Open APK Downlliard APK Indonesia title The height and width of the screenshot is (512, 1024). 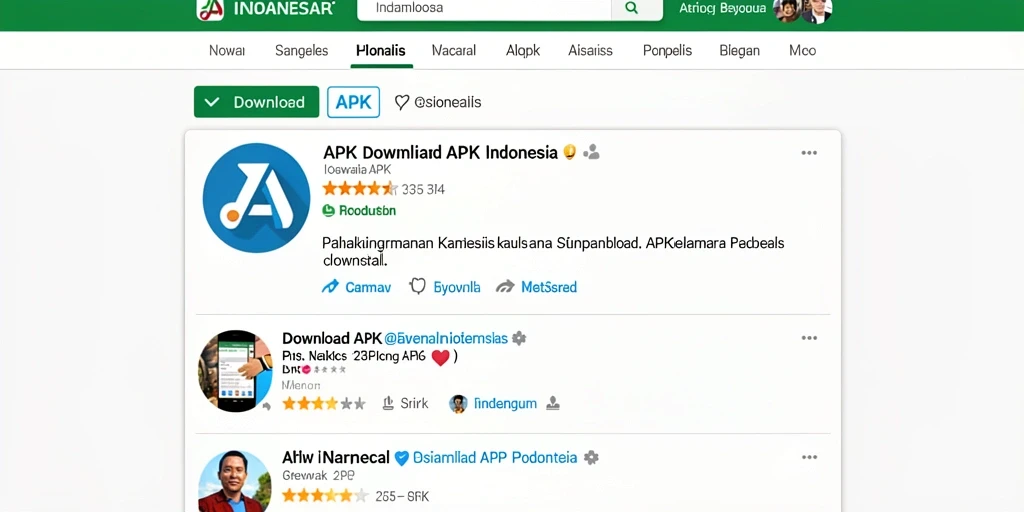click(x=440, y=152)
